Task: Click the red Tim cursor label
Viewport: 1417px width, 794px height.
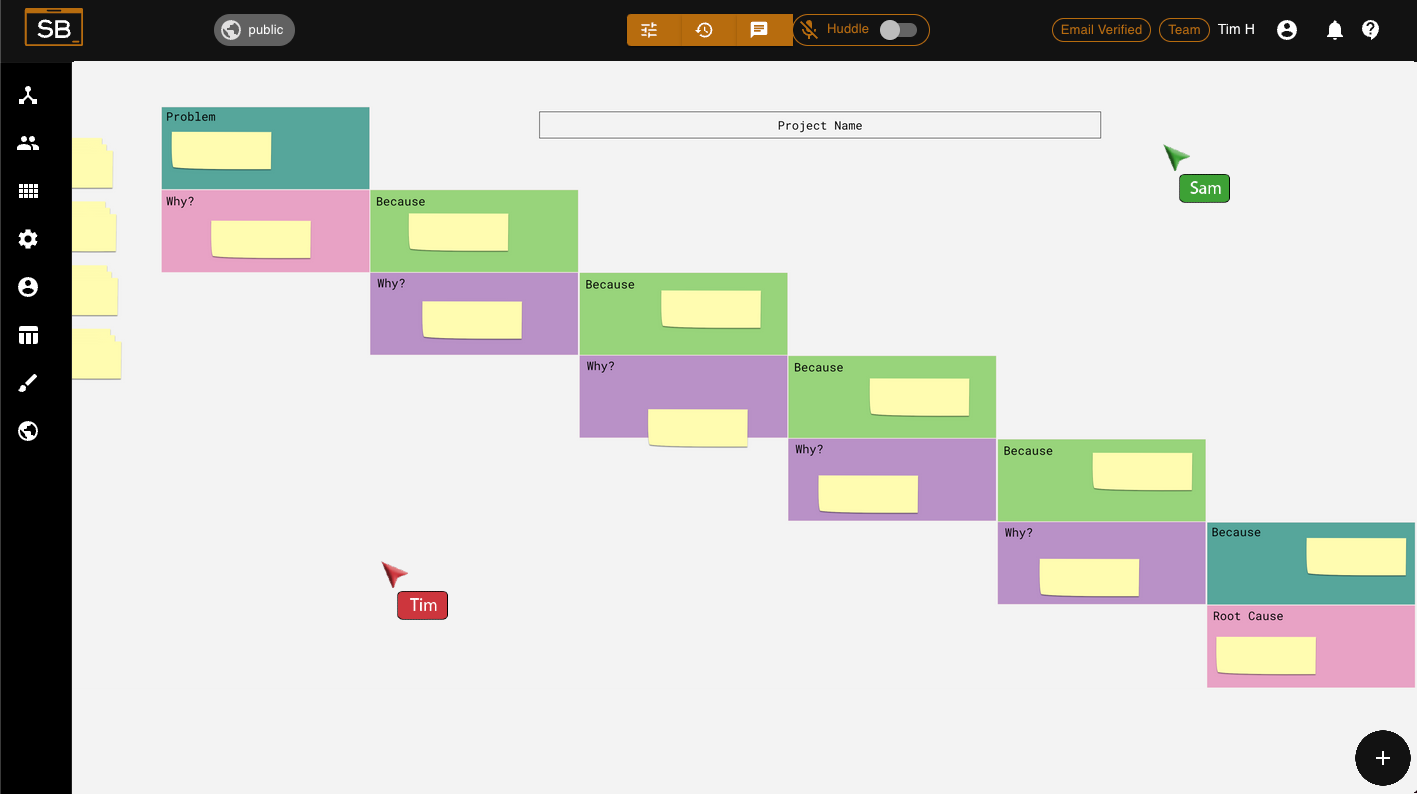Action: tap(422, 605)
